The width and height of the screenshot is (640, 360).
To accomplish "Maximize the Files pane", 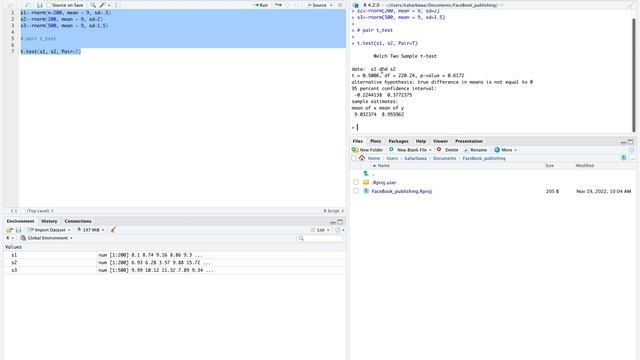I will (x=631, y=142).
